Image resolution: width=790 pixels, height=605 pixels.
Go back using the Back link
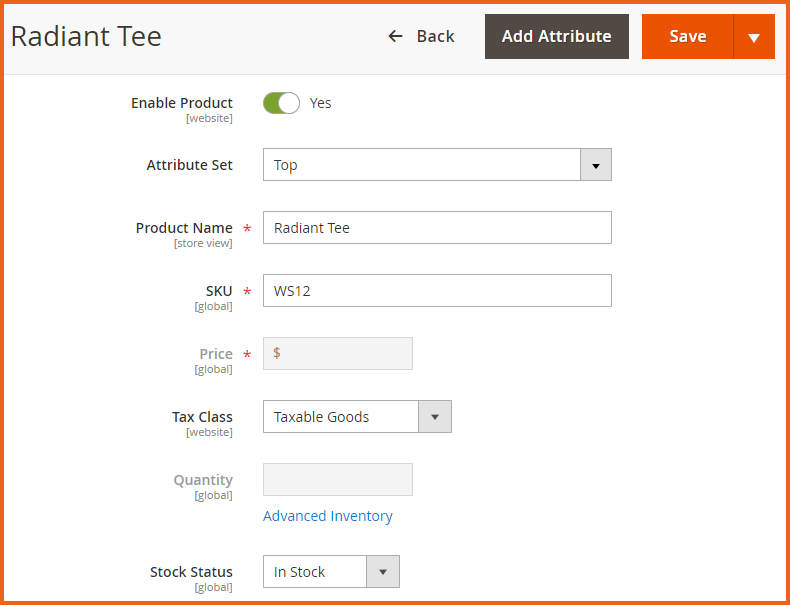(435, 36)
